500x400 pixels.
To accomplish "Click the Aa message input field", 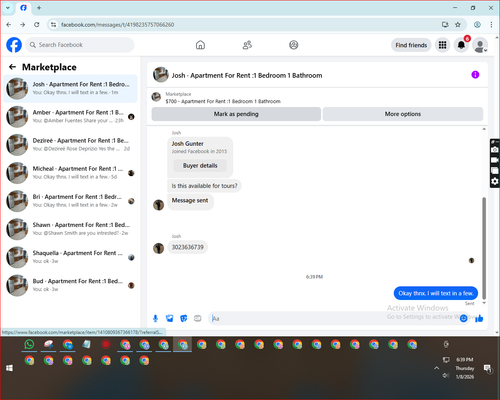I will [x=333, y=318].
